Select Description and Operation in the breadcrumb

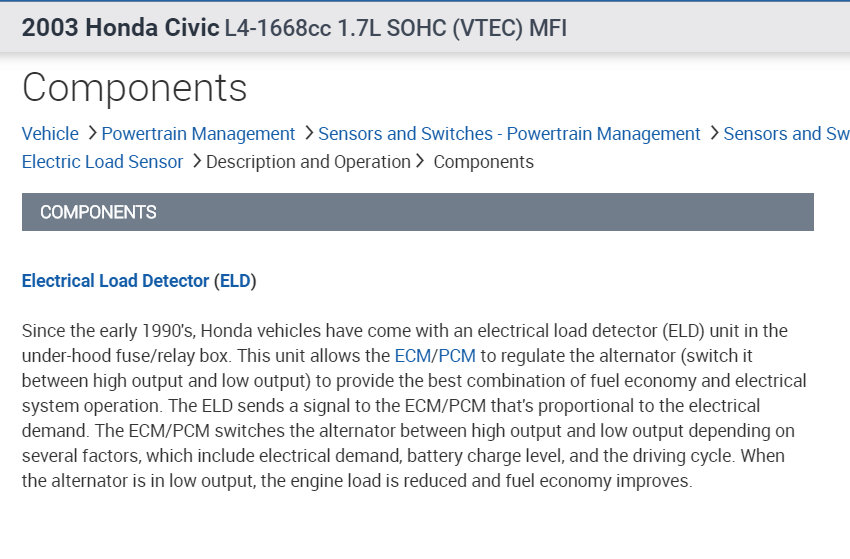pos(308,162)
